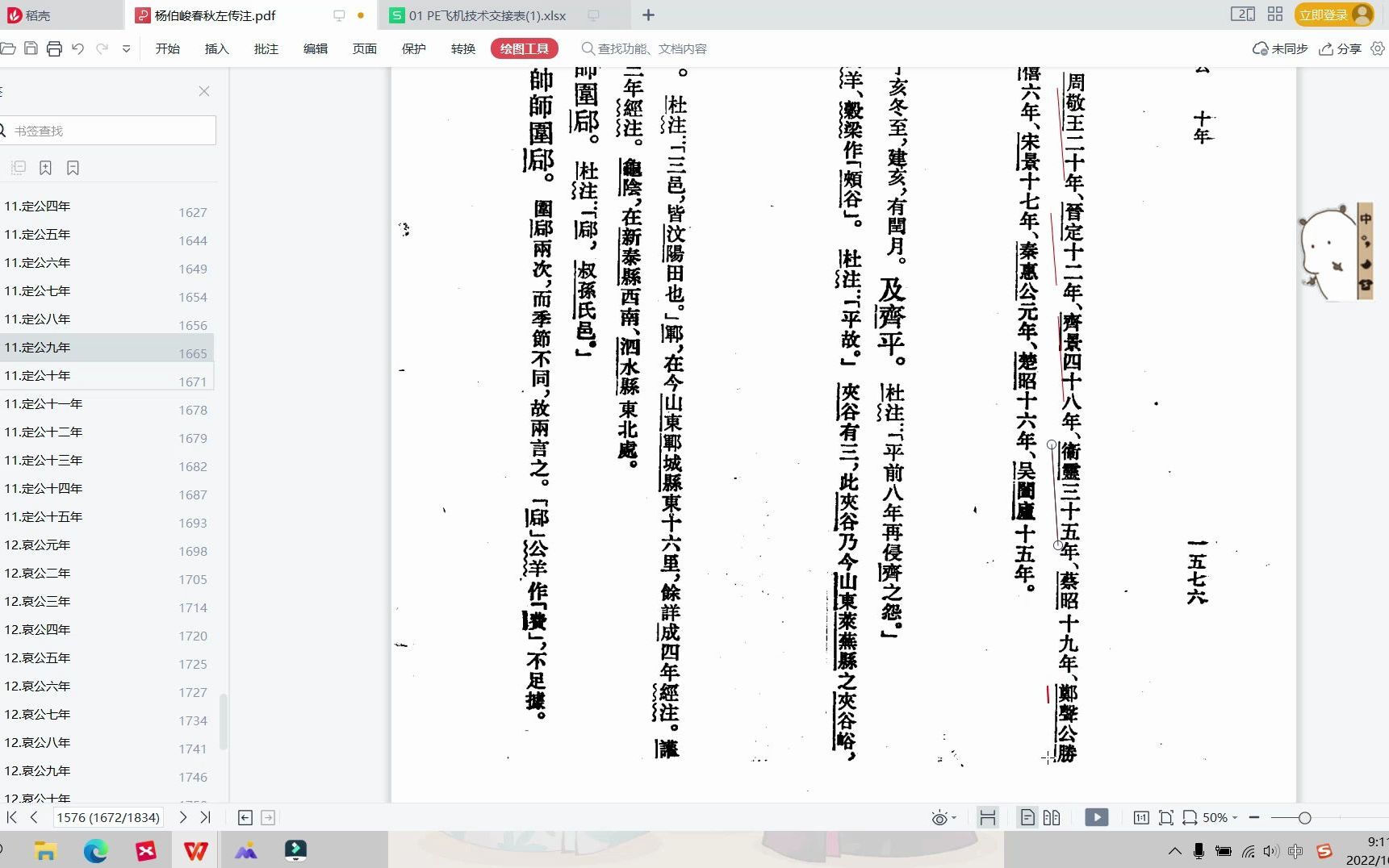Viewport: 1389px width, 868px height.
Task: Select bookmark 11.定公十三年
Action: 107,461
